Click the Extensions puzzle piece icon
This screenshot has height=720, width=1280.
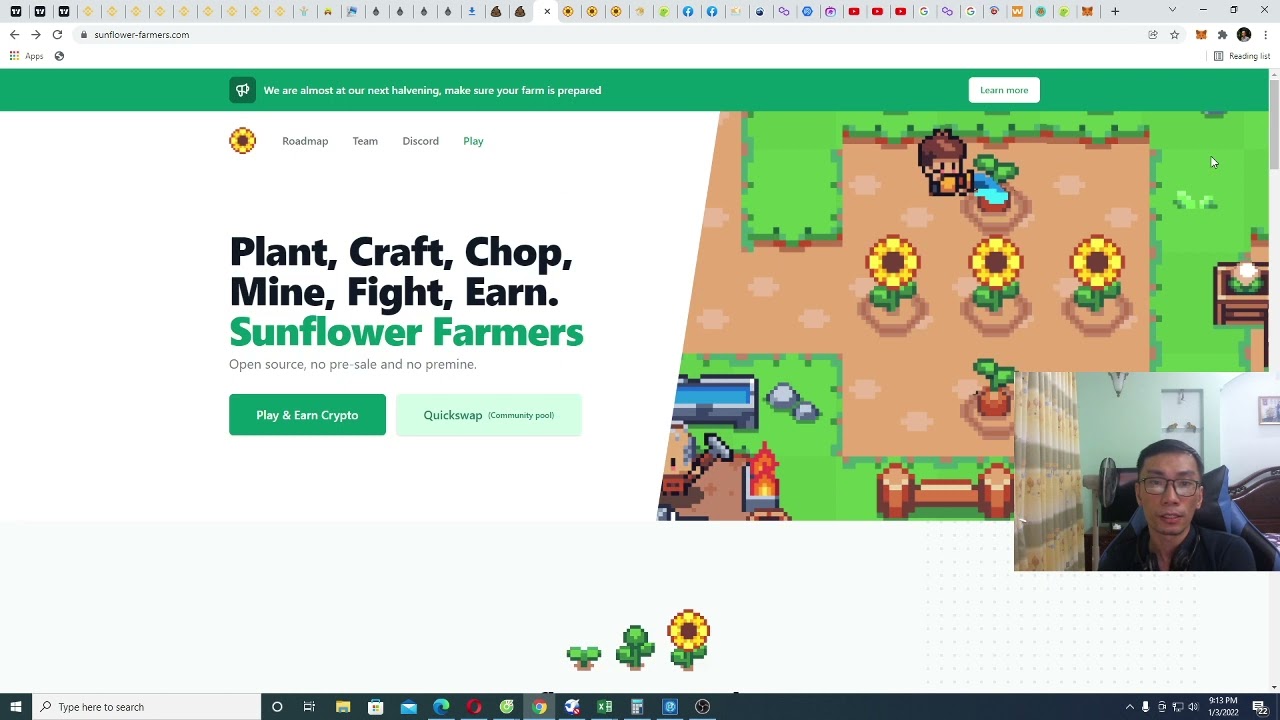[x=1222, y=35]
